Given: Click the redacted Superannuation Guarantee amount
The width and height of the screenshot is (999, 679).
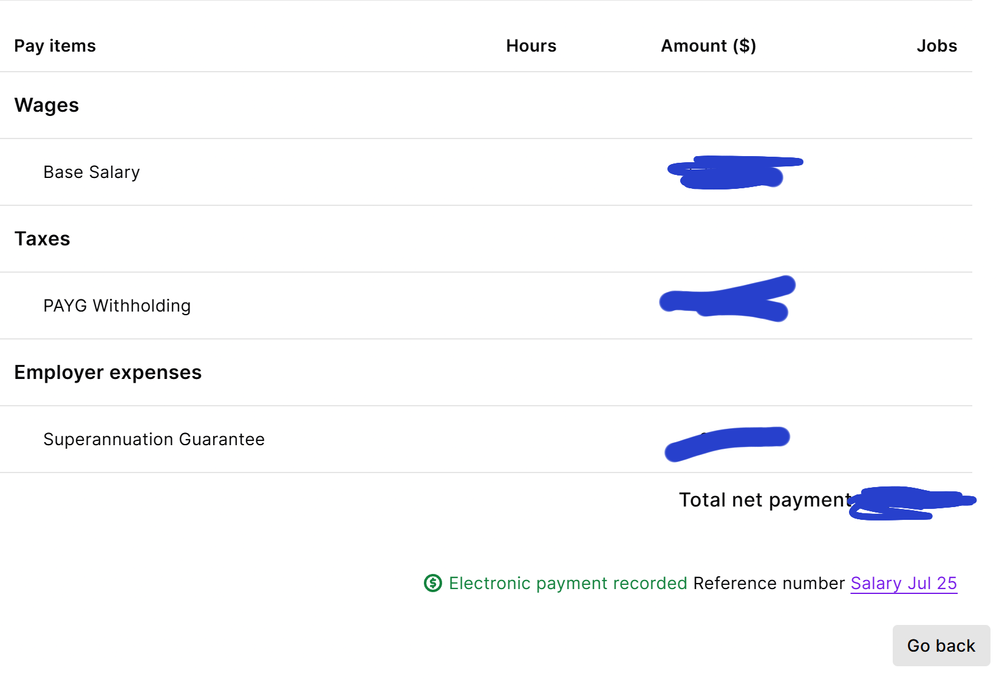Looking at the screenshot, I should 726,443.
